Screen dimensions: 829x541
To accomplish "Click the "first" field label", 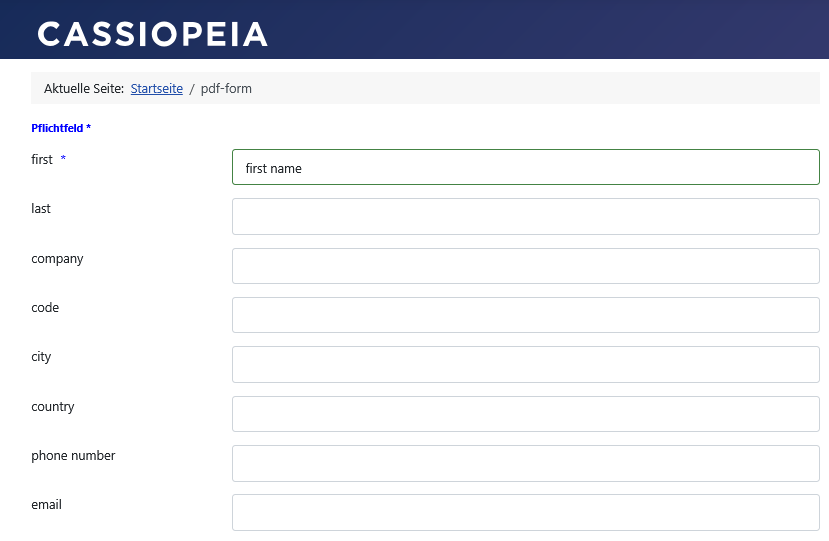I will [x=42, y=159].
